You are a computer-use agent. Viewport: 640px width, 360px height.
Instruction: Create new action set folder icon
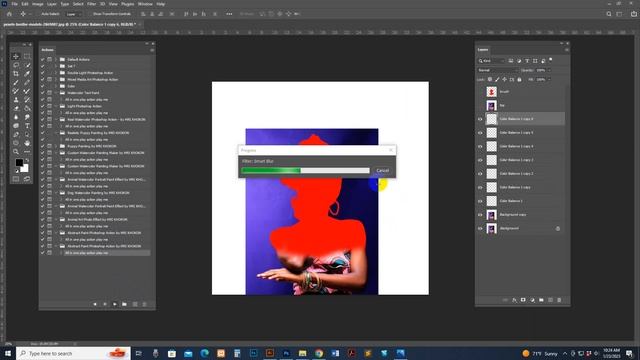click(124, 304)
